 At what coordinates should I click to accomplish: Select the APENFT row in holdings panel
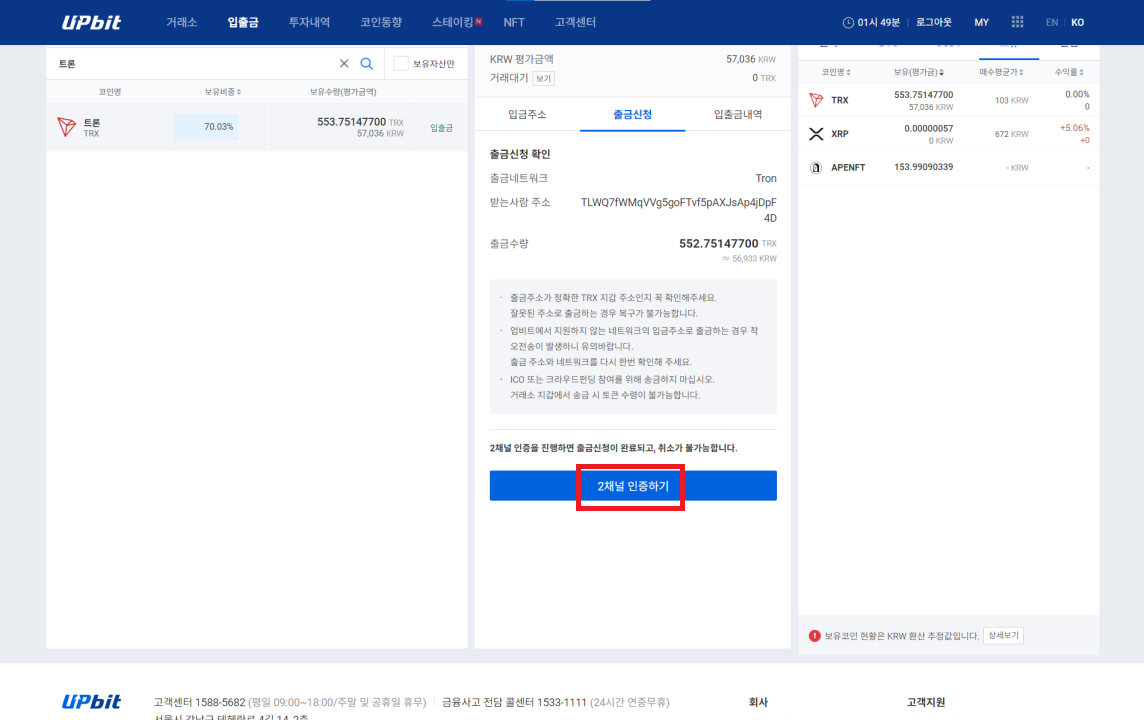948,168
